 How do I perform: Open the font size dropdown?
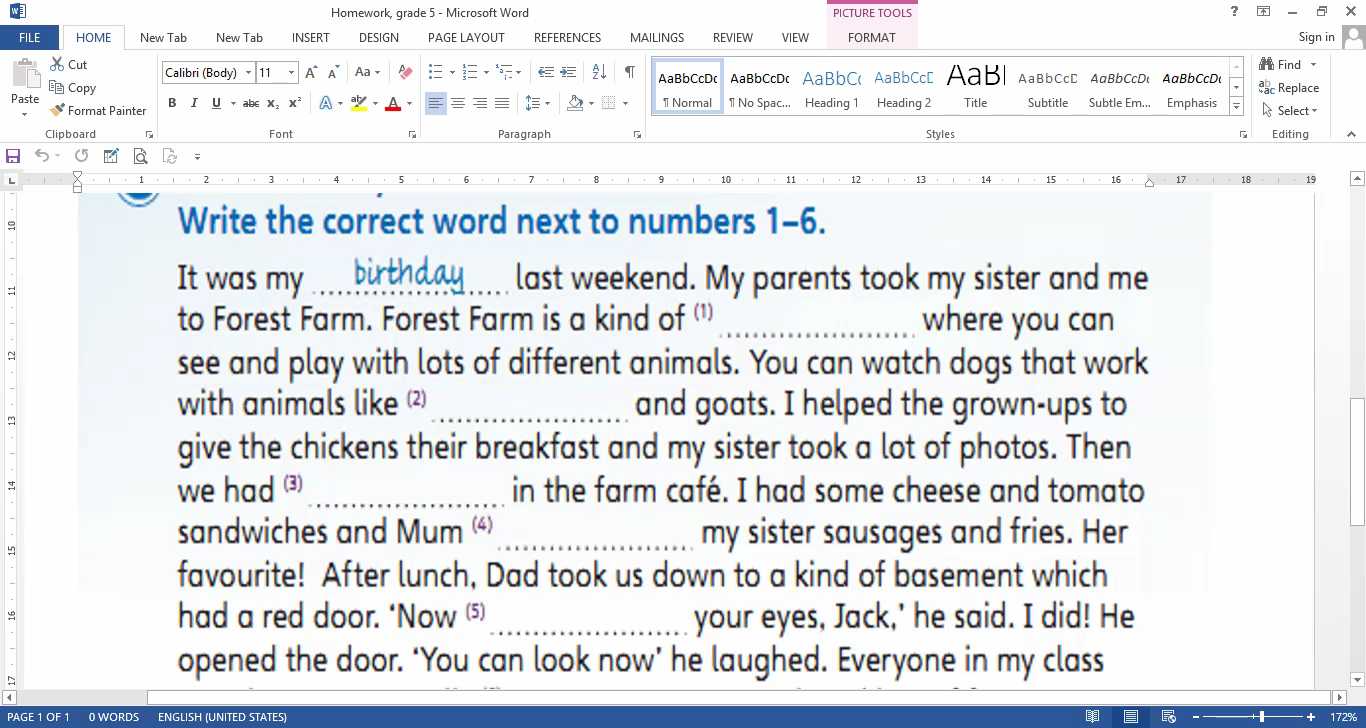tap(292, 72)
